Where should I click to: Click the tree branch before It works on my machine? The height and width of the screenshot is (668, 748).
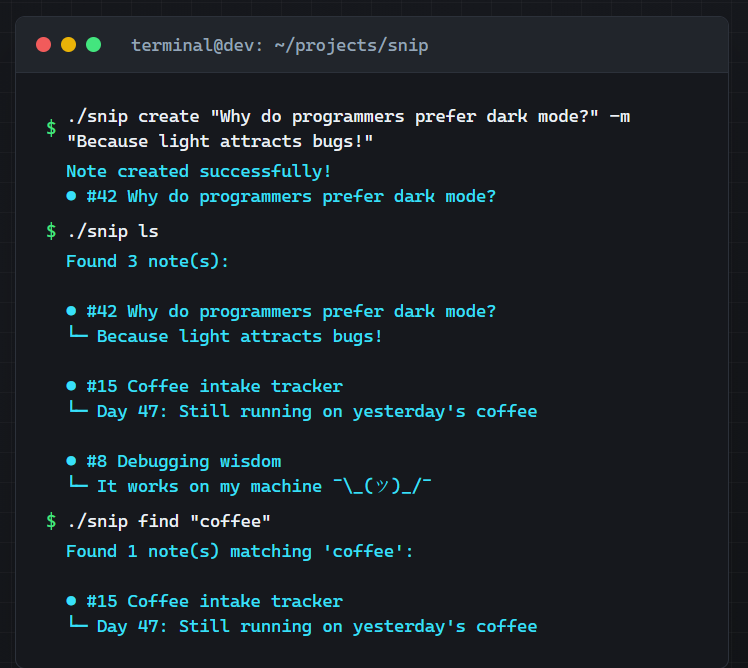77,483
